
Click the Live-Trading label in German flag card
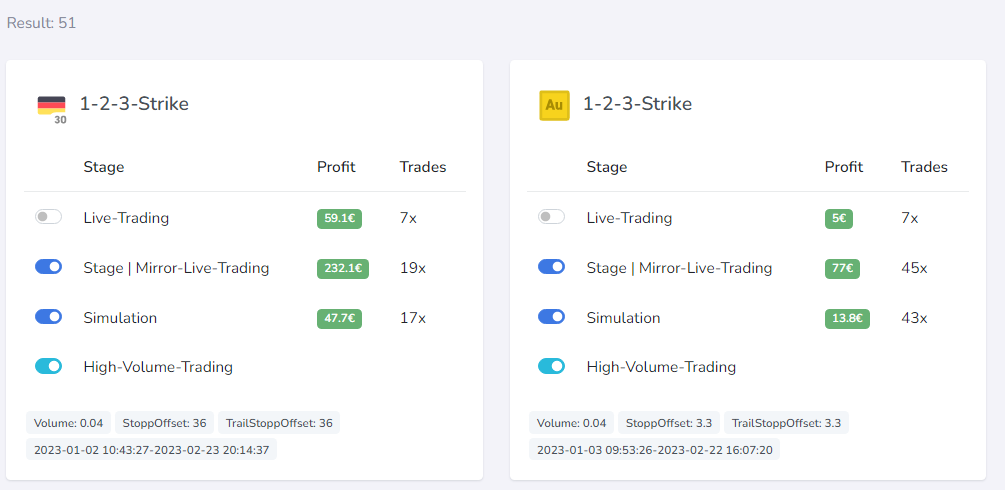pyautogui.click(x=126, y=218)
